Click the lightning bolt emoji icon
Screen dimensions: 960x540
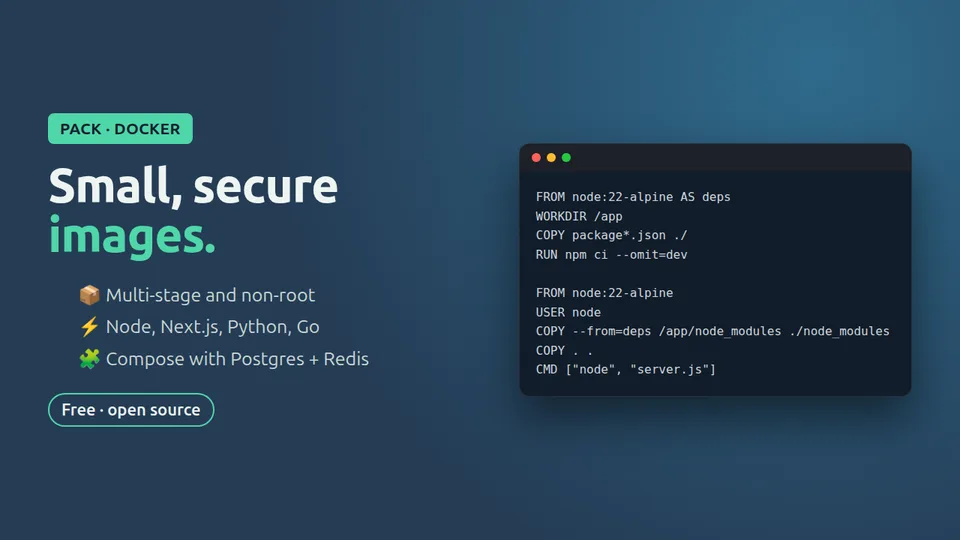pyautogui.click(x=89, y=327)
